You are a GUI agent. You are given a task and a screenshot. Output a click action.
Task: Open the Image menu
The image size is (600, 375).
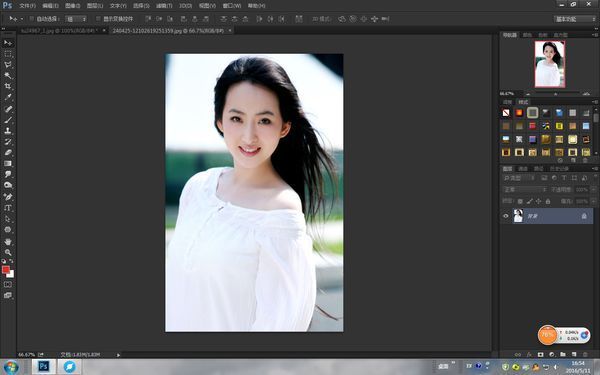(72, 6)
